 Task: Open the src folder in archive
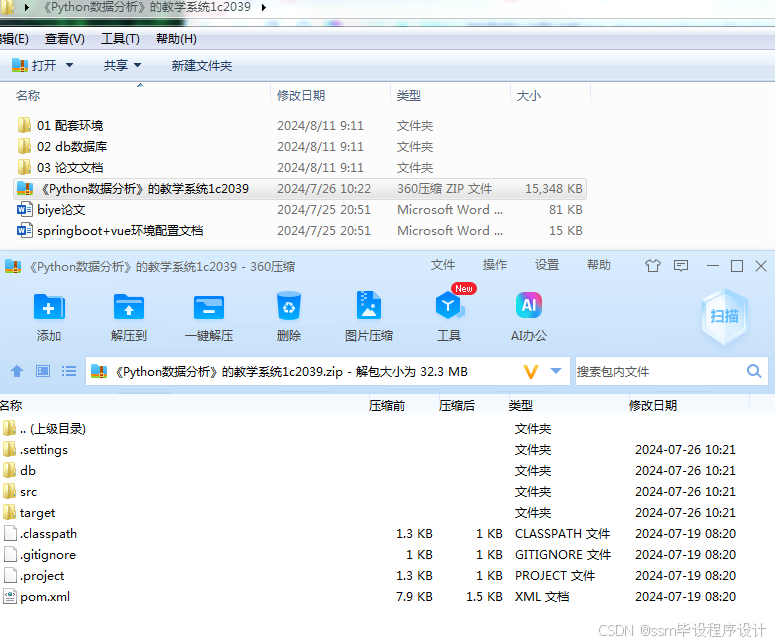coord(20,492)
